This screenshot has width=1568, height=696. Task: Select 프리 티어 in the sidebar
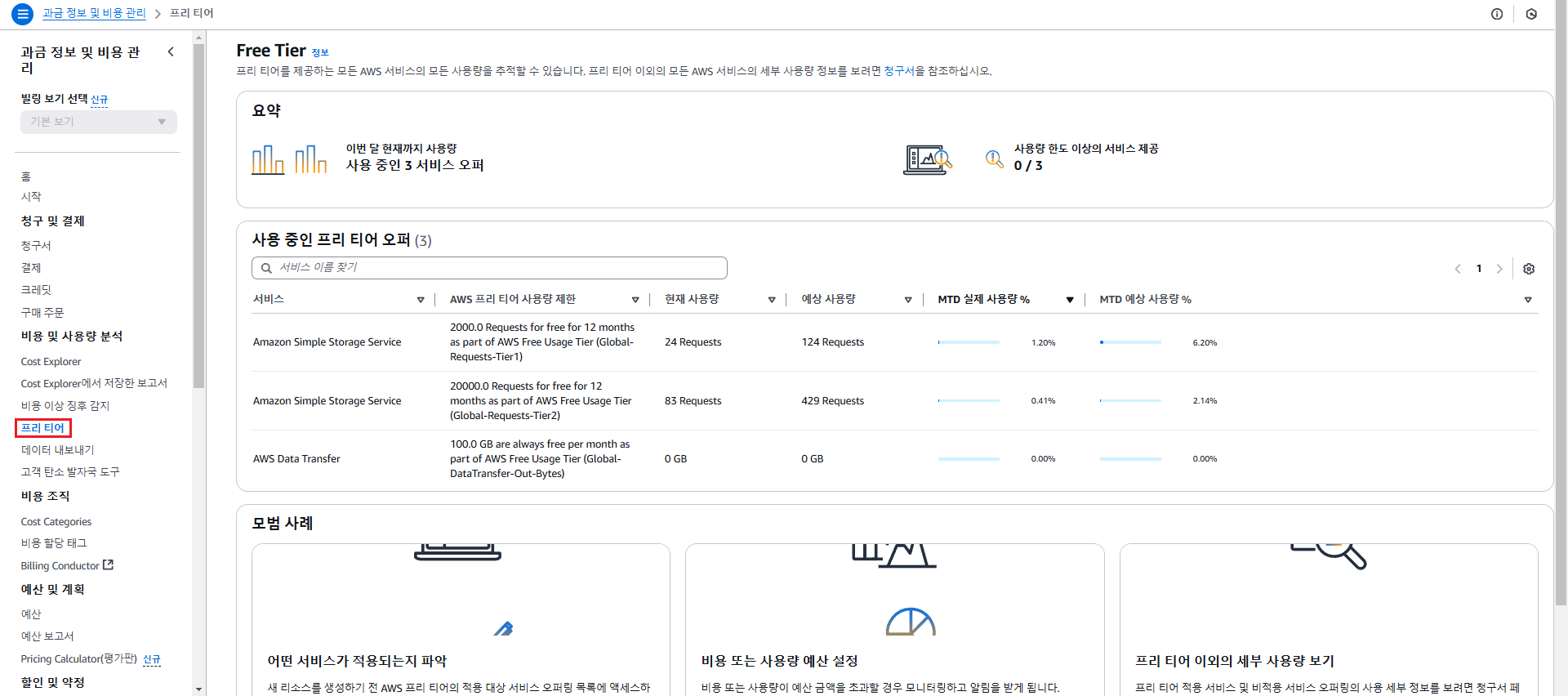coord(42,428)
